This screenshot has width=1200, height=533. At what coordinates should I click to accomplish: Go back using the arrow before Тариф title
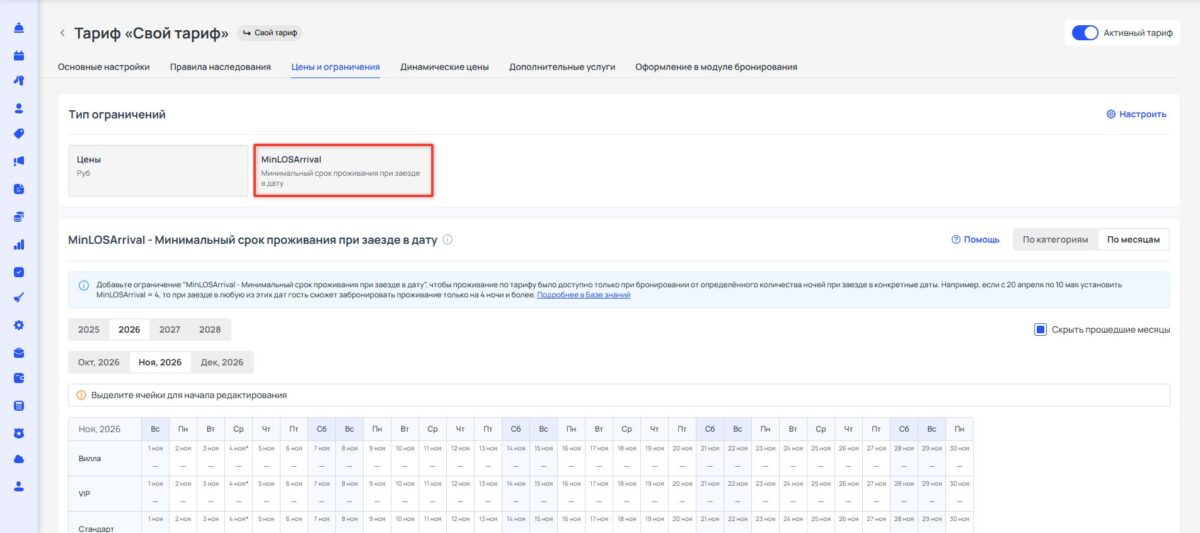coord(62,33)
